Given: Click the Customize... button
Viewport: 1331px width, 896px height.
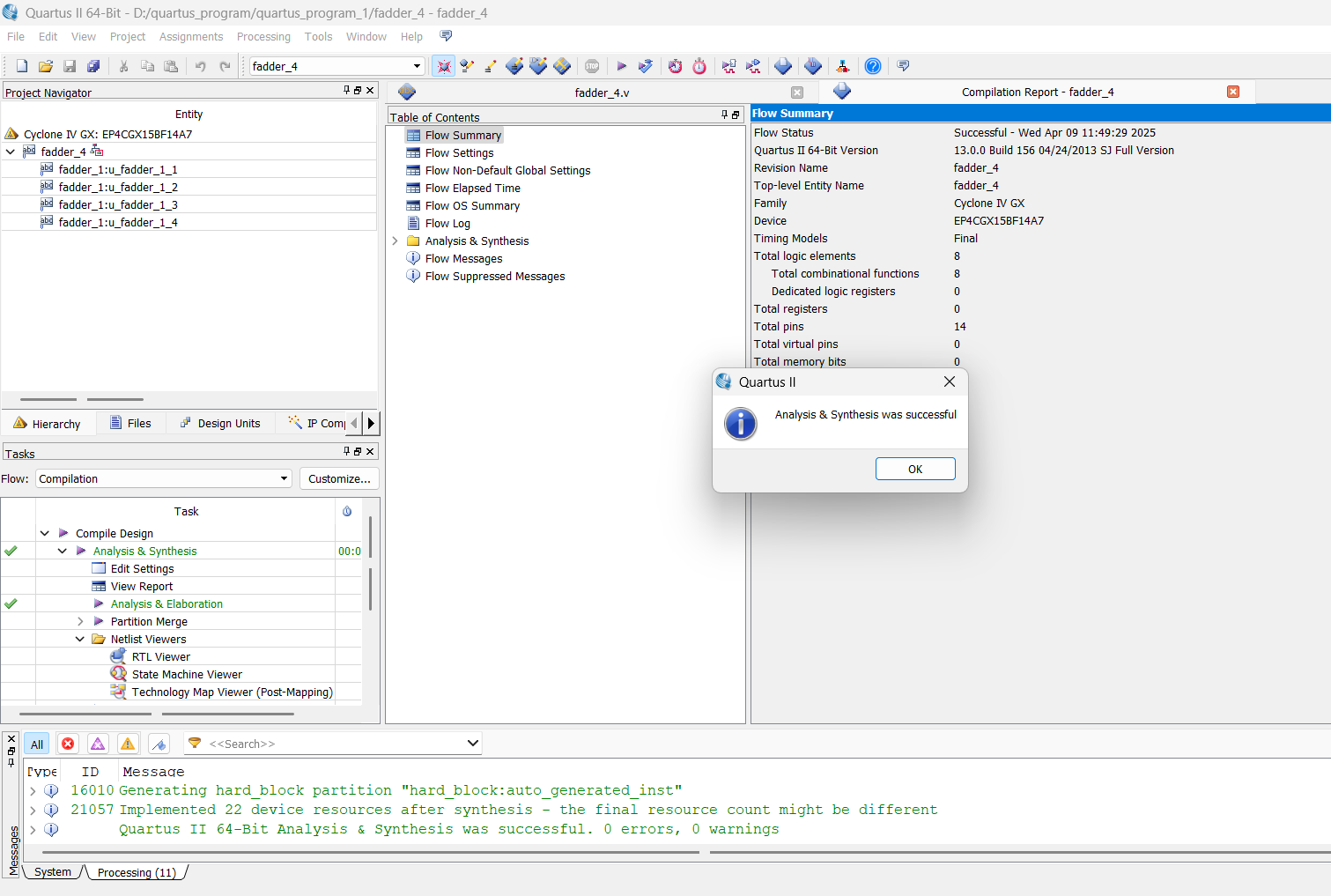Looking at the screenshot, I should point(339,478).
